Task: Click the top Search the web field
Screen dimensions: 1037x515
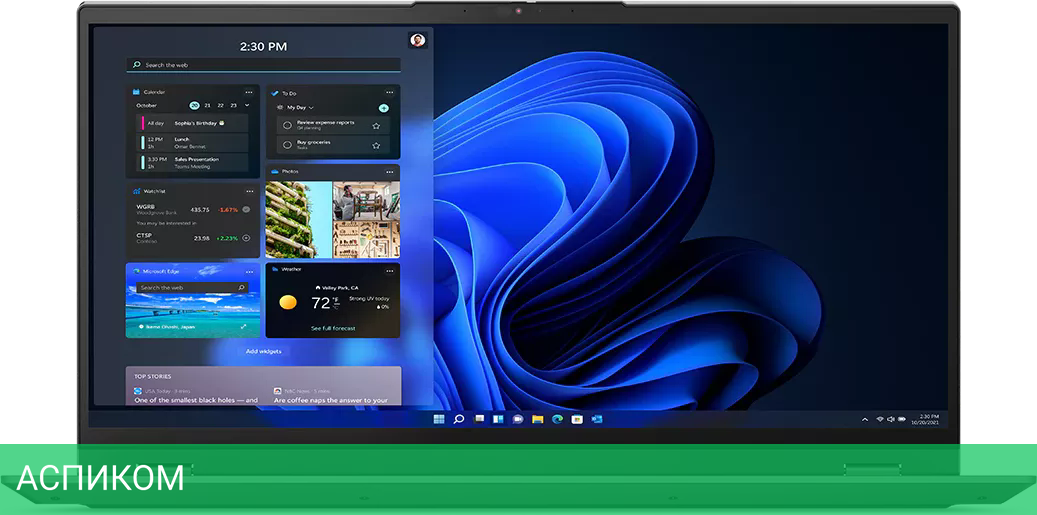Action: [x=264, y=65]
